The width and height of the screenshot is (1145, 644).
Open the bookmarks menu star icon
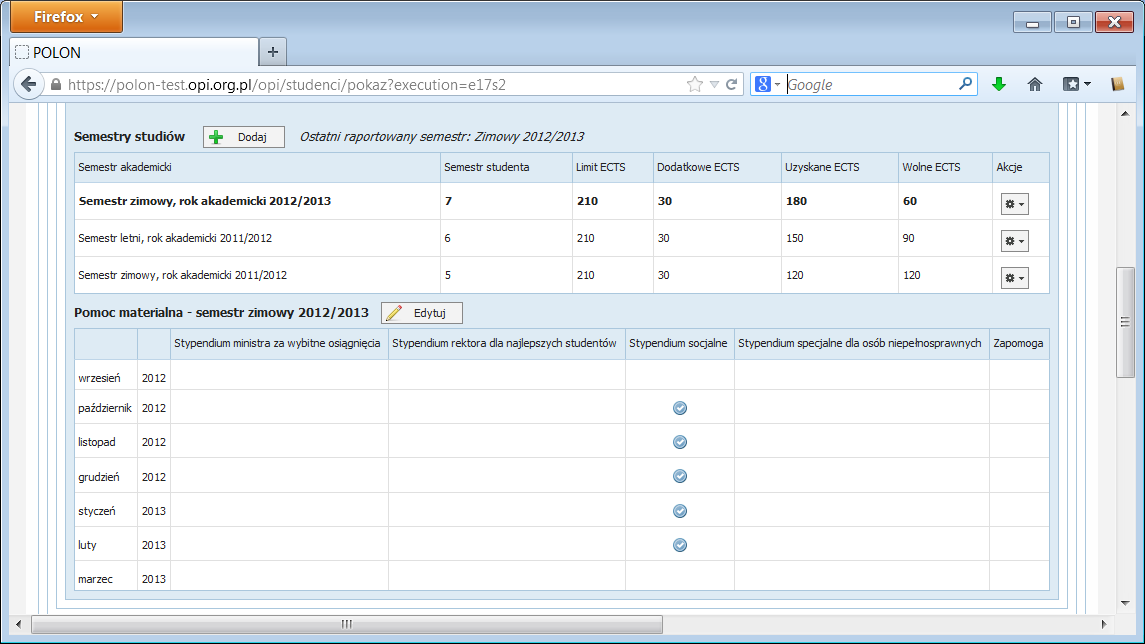pyautogui.click(x=1071, y=85)
